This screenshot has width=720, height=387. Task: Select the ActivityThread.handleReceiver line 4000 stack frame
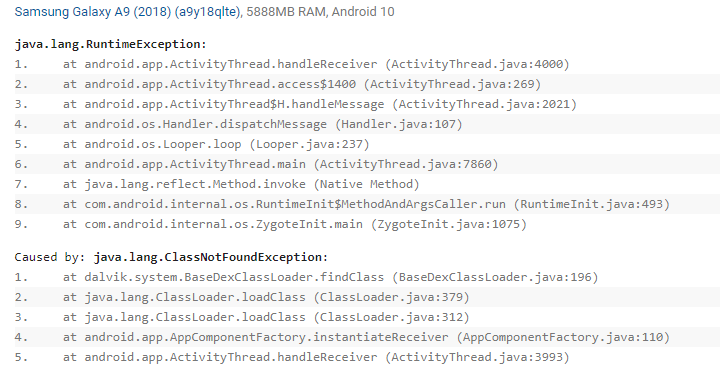tap(367, 64)
